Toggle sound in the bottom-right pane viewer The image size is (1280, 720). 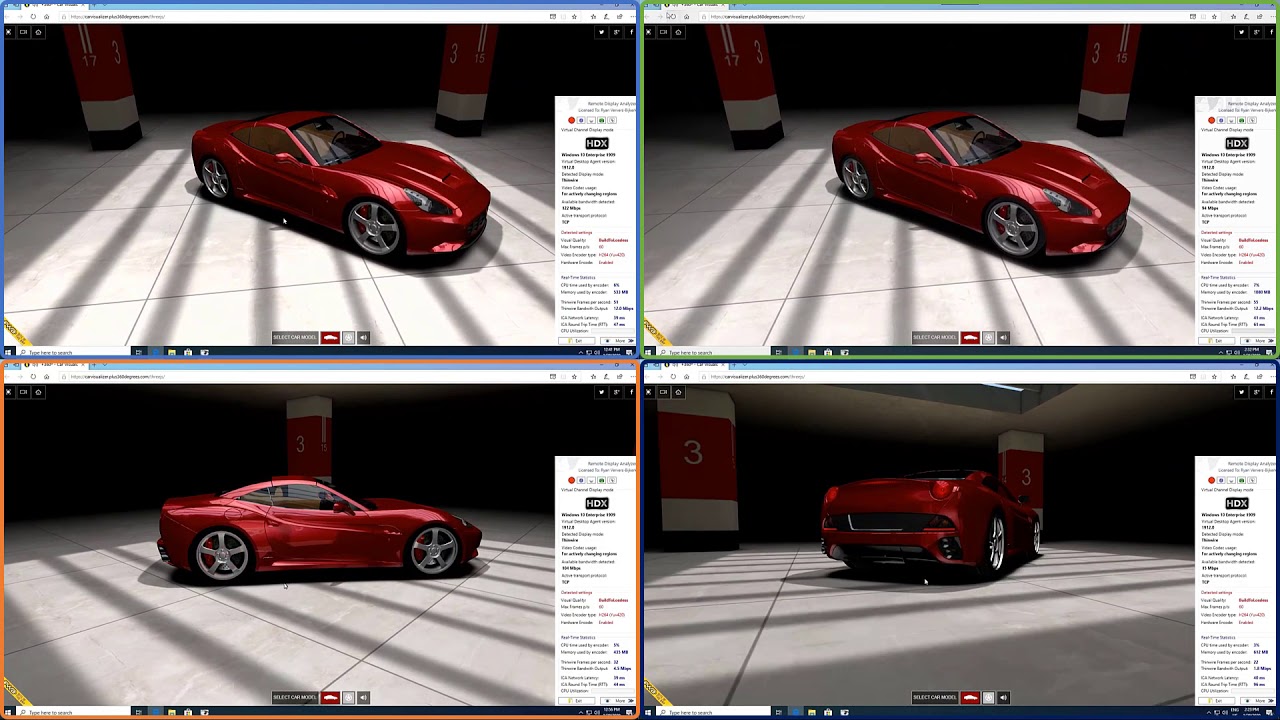point(1003,697)
